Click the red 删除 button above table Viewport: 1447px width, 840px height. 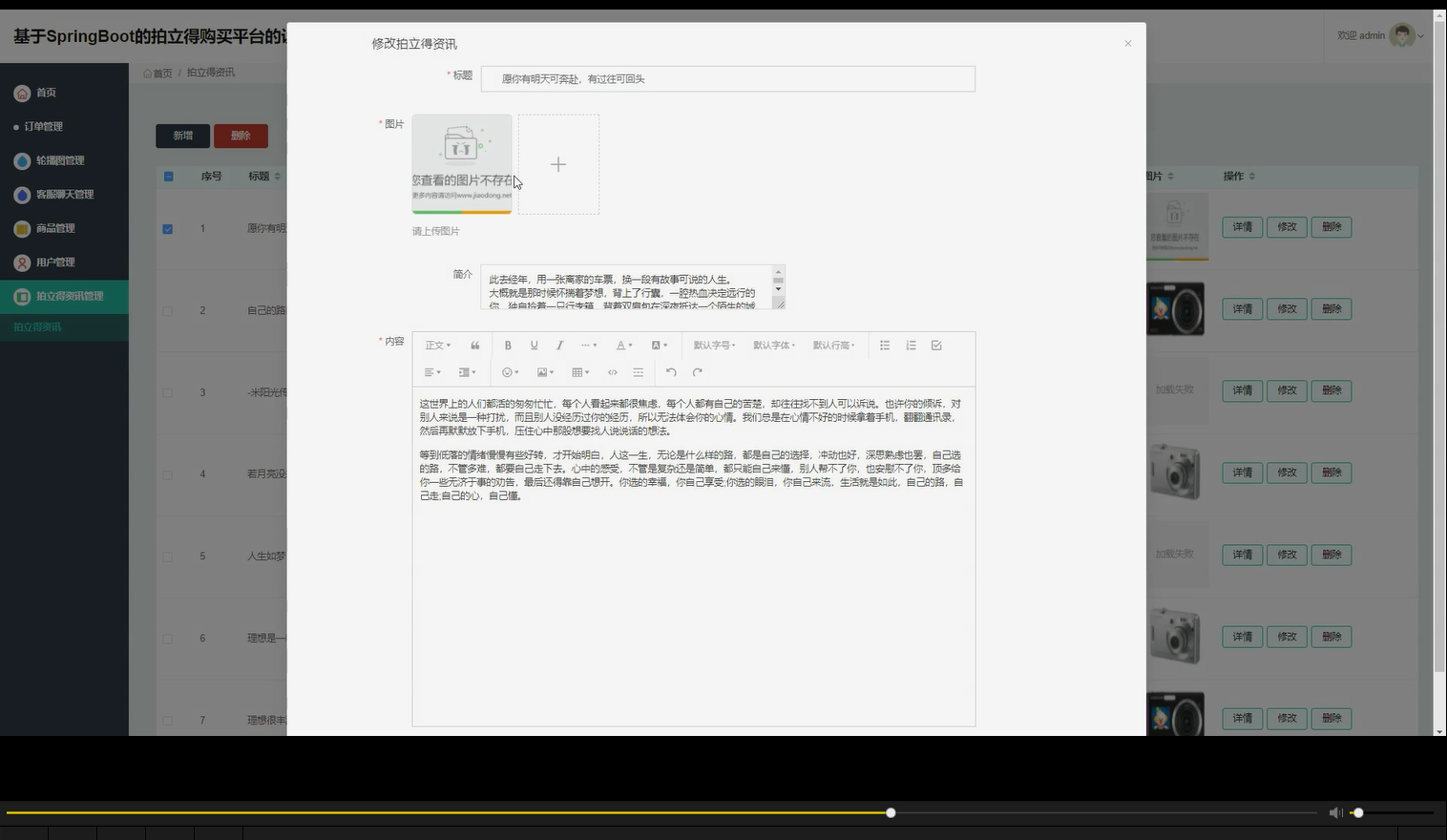pos(241,136)
